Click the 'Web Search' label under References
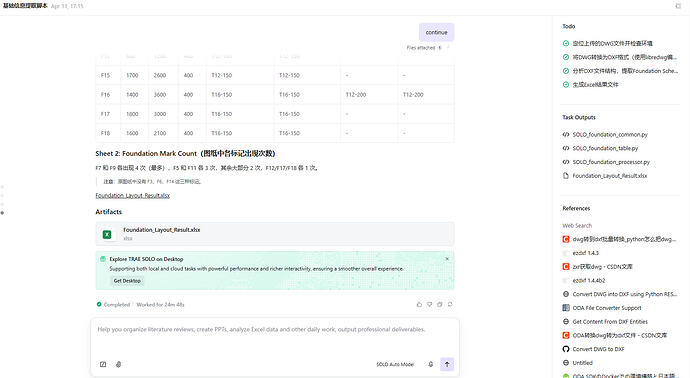The image size is (690, 378). pyautogui.click(x=577, y=225)
